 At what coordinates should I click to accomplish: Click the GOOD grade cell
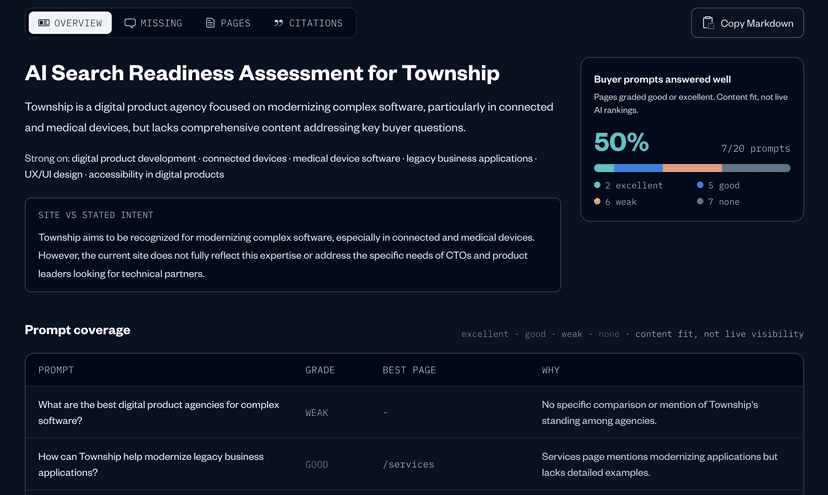tap(317, 464)
